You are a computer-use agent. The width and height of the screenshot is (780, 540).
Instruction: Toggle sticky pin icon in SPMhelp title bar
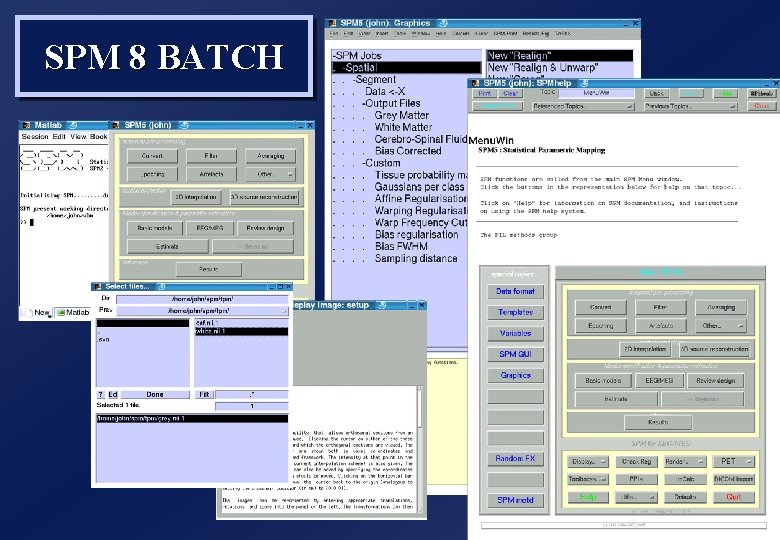585,83
